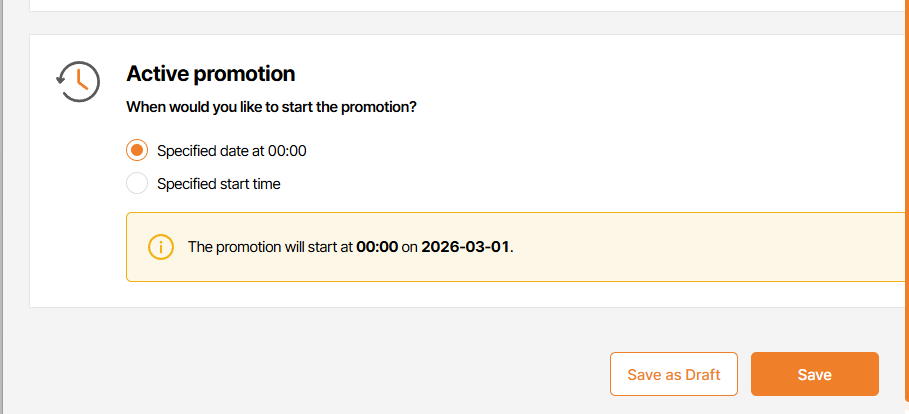Click the "When would you like to start" question

(271, 107)
